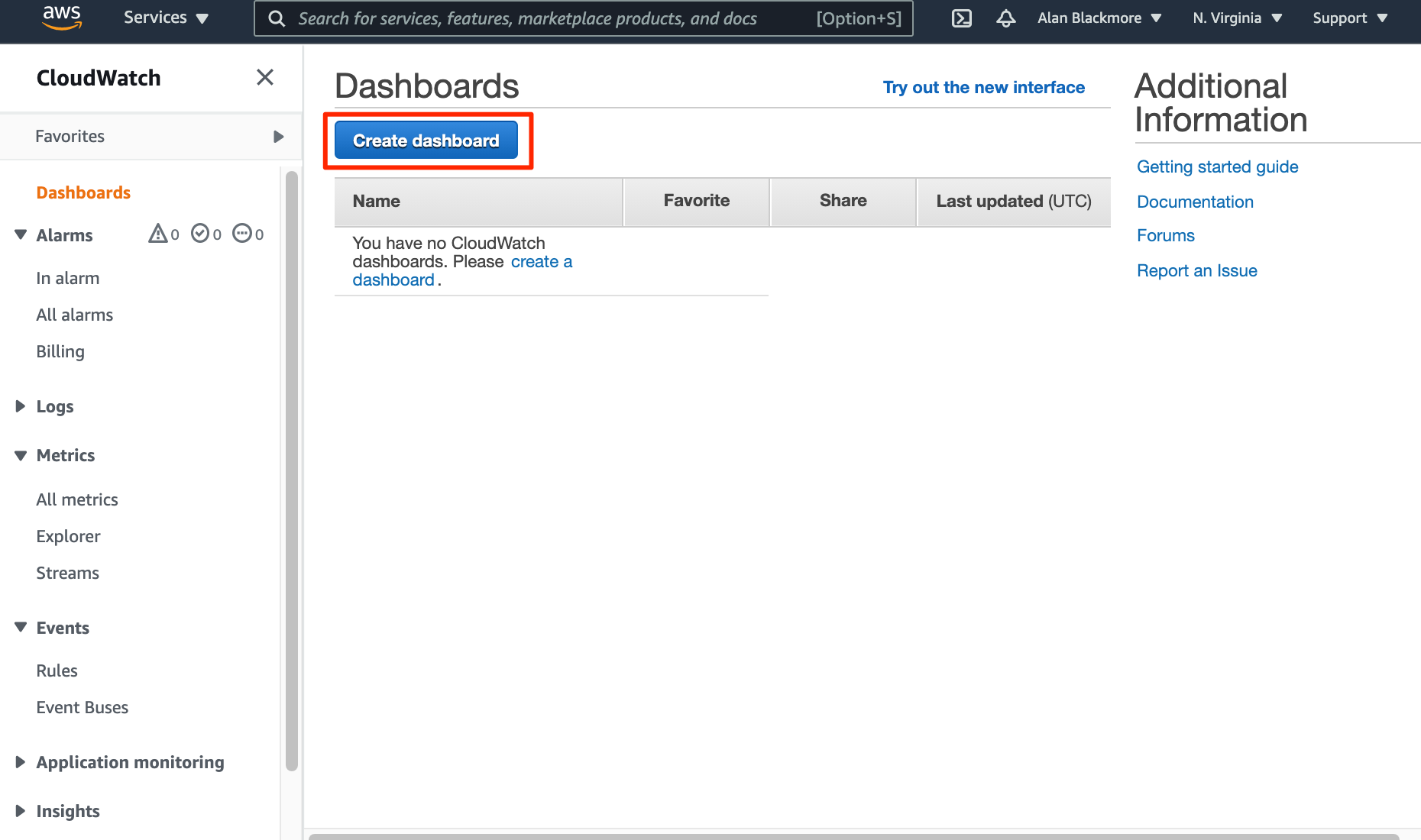This screenshot has width=1421, height=840.
Task: Collapse the Alarms section
Action: pyautogui.click(x=20, y=234)
